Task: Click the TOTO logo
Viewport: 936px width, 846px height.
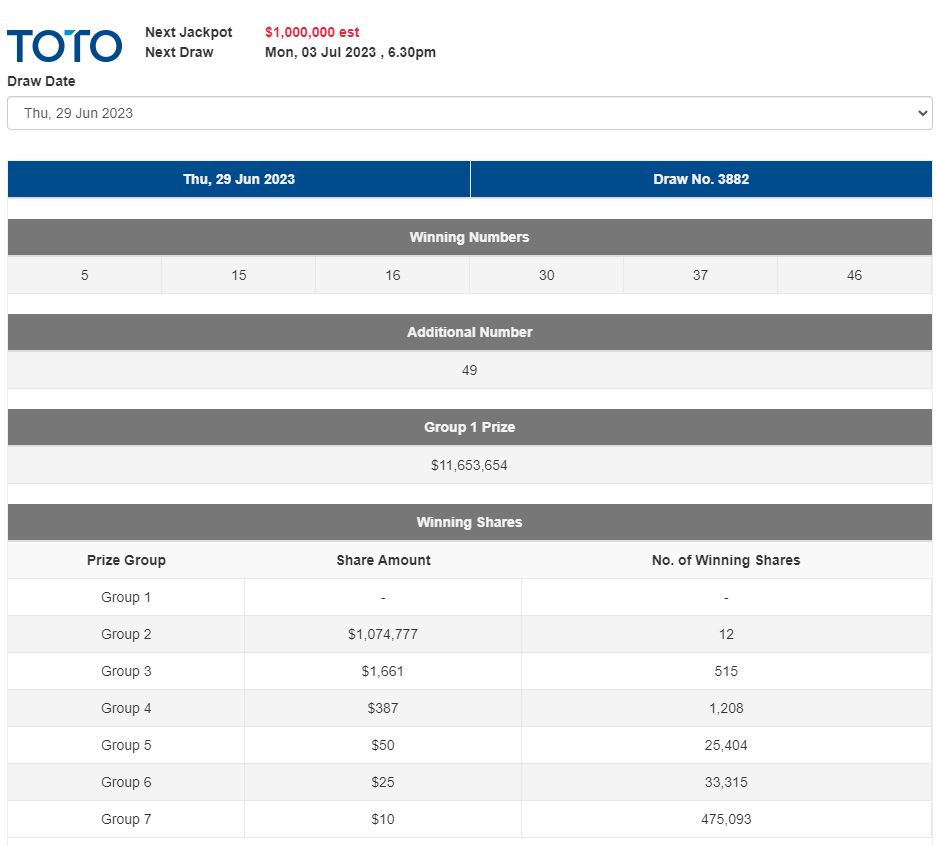Action: [64, 45]
